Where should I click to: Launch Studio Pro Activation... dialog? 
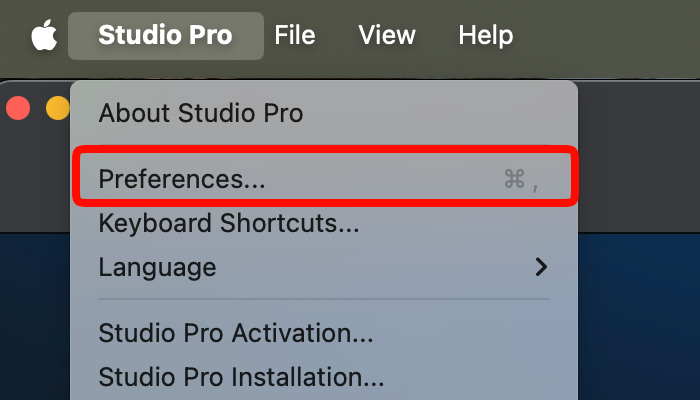pyautogui.click(x=236, y=333)
